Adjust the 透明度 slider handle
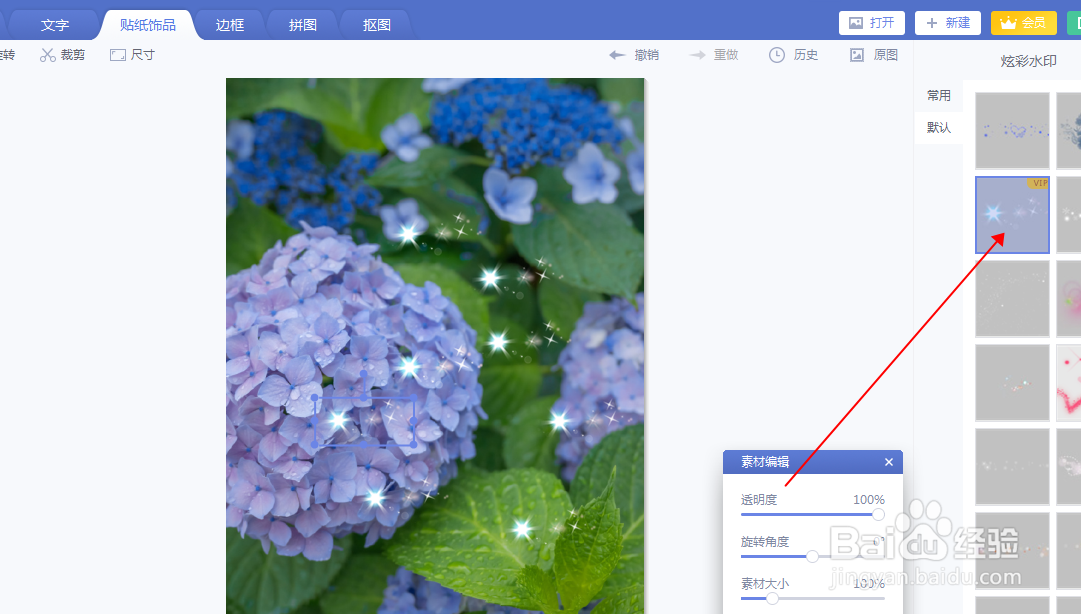This screenshot has width=1081, height=614. point(878,514)
